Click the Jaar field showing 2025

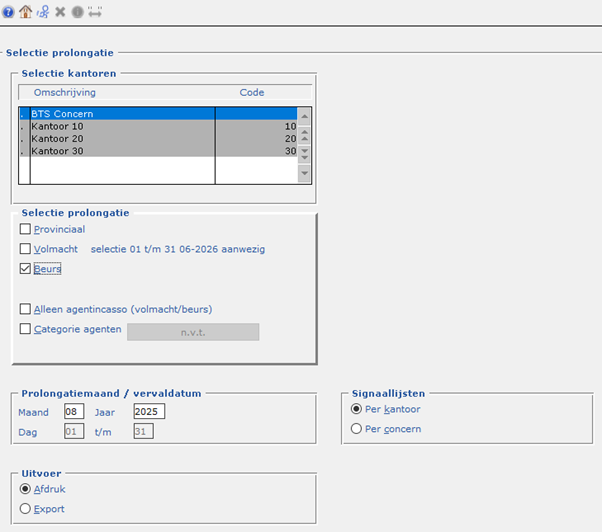click(x=149, y=411)
